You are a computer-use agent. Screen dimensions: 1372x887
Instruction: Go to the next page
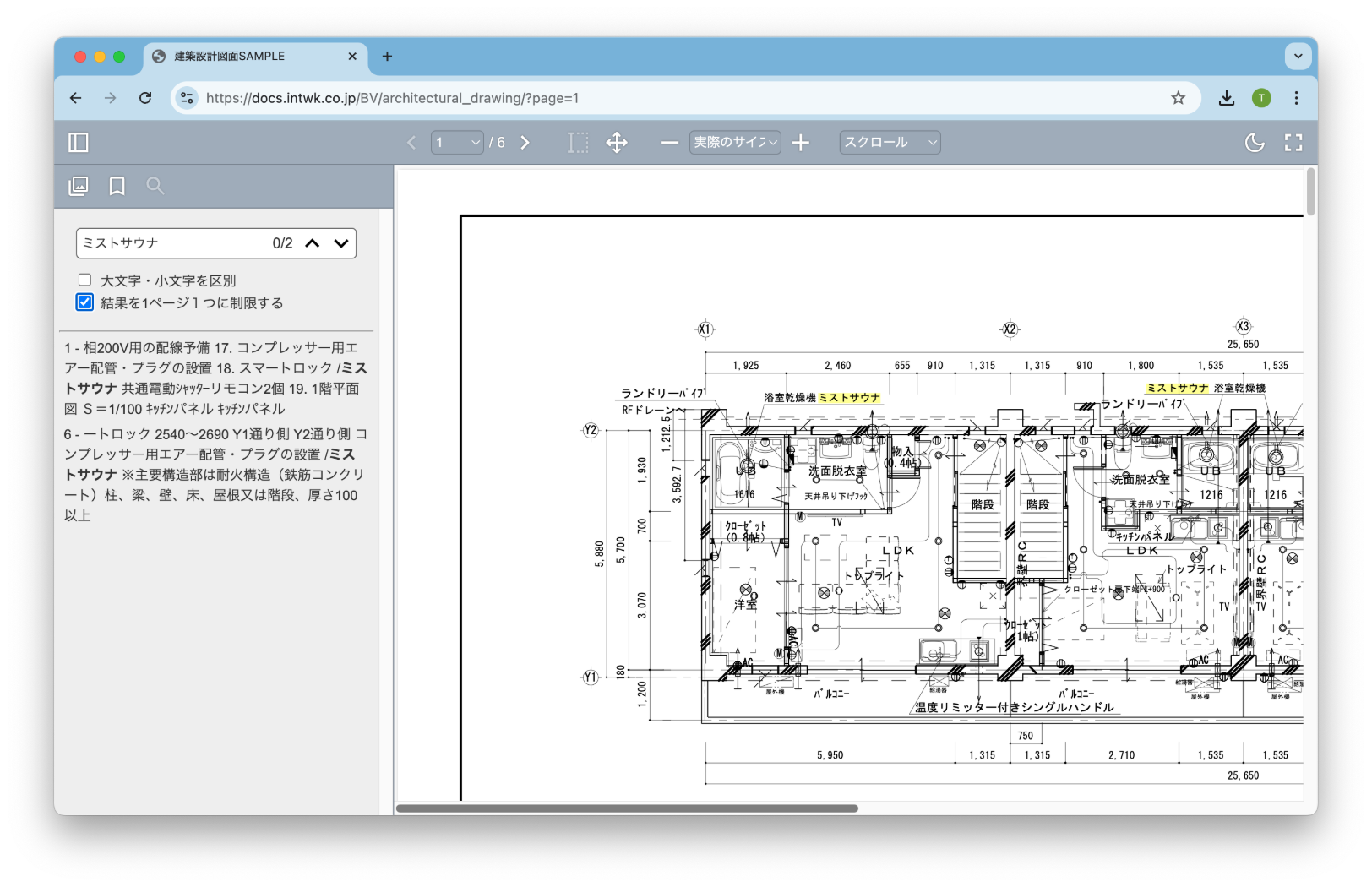tap(525, 143)
